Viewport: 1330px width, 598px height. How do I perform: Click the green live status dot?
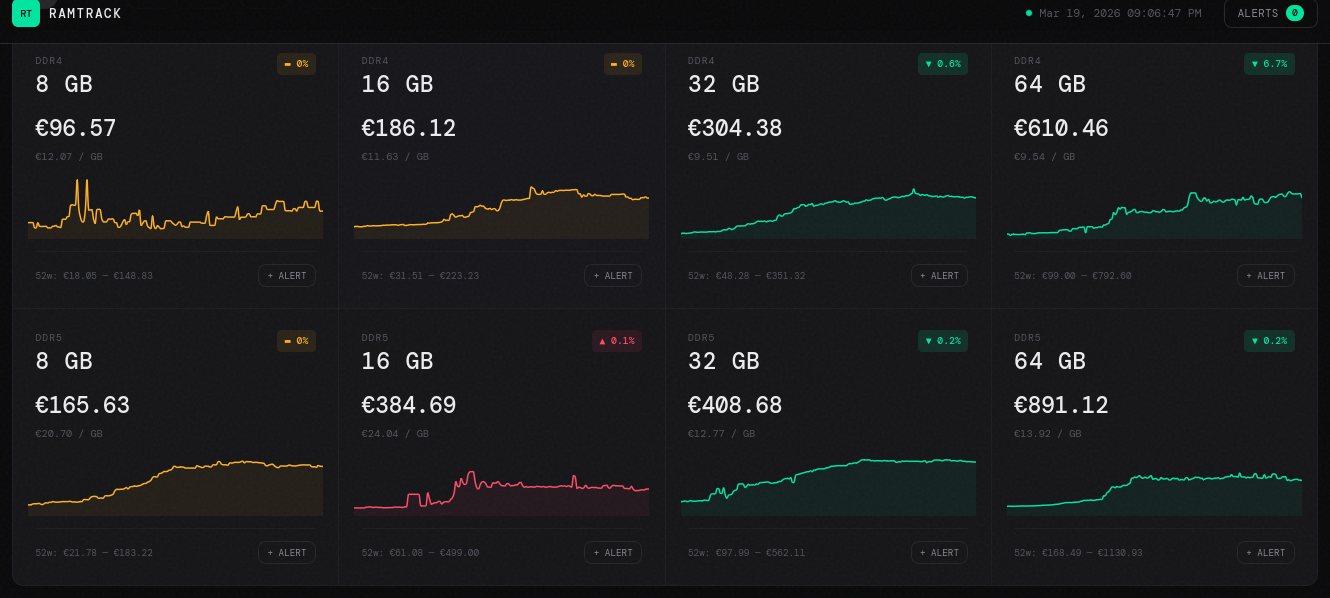[1029, 13]
